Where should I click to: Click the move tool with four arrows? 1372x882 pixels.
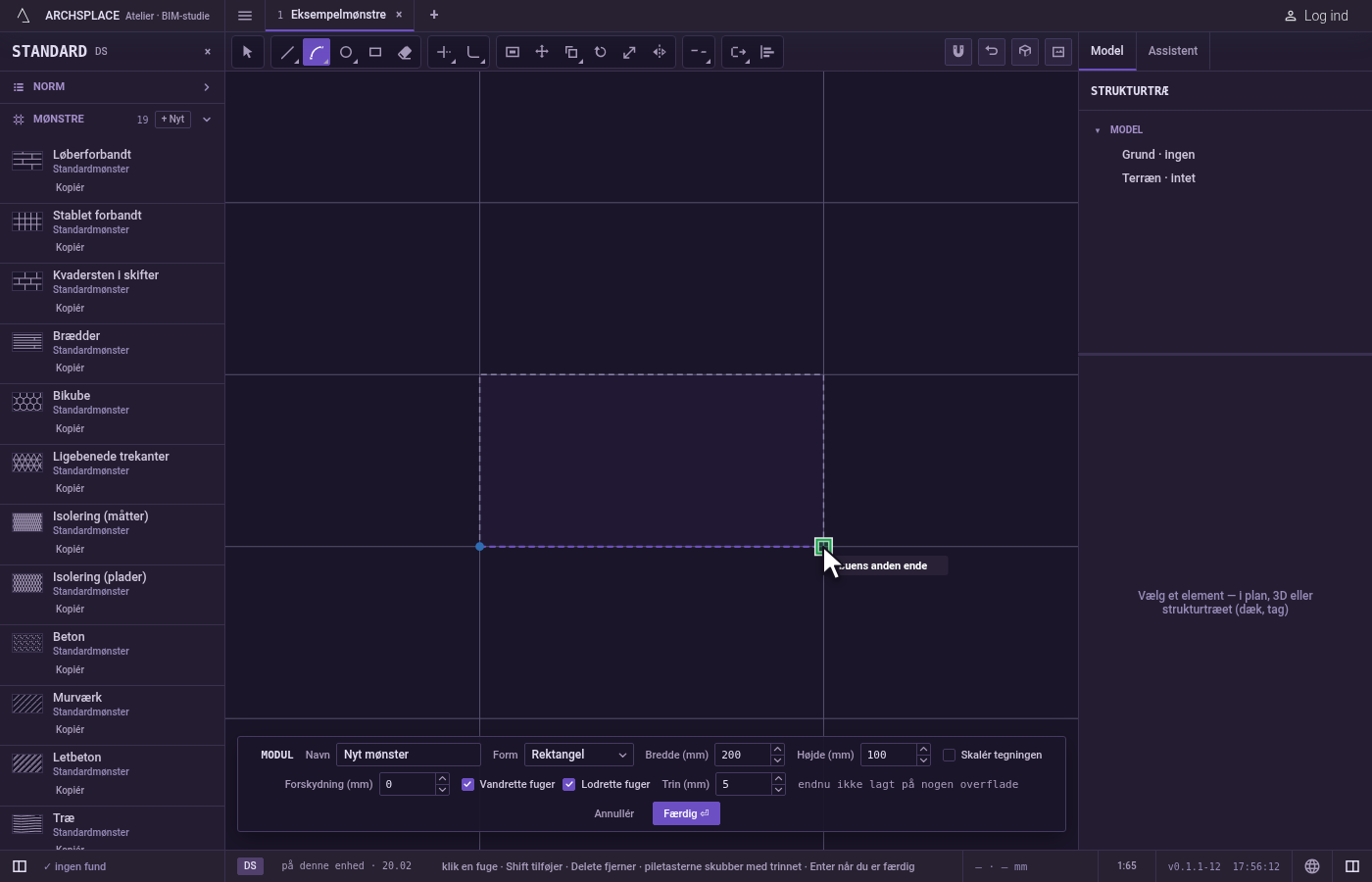point(542,52)
